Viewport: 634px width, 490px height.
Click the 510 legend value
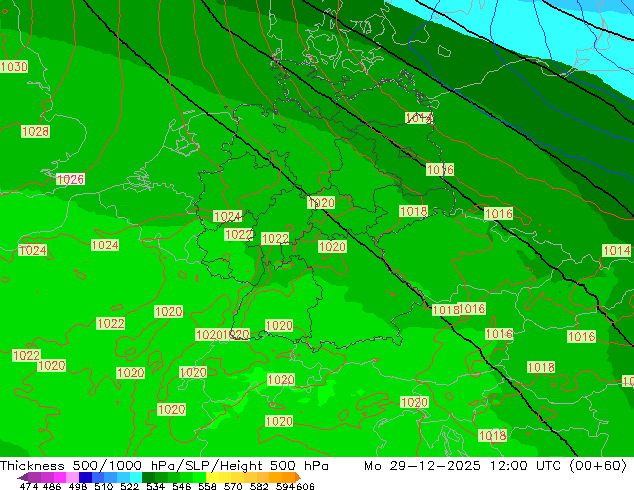pos(104,486)
